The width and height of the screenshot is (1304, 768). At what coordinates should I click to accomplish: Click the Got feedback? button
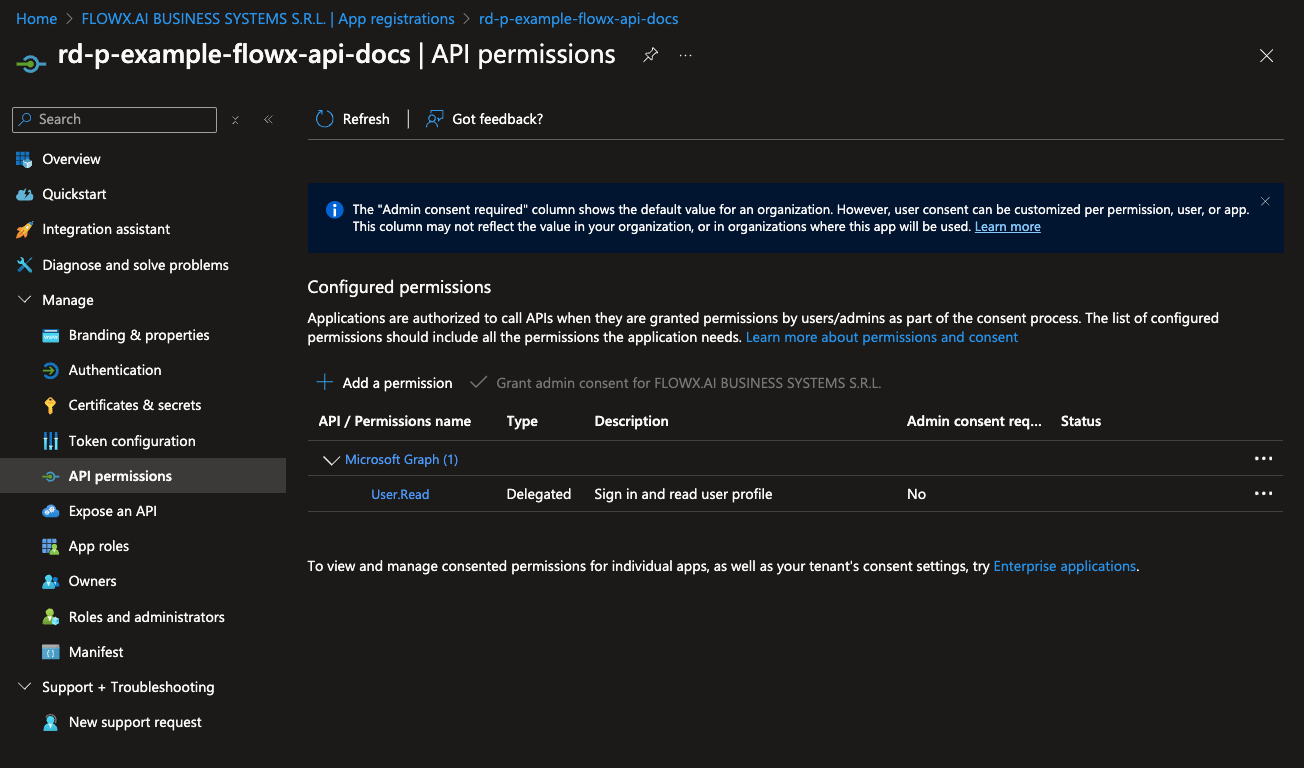[485, 119]
